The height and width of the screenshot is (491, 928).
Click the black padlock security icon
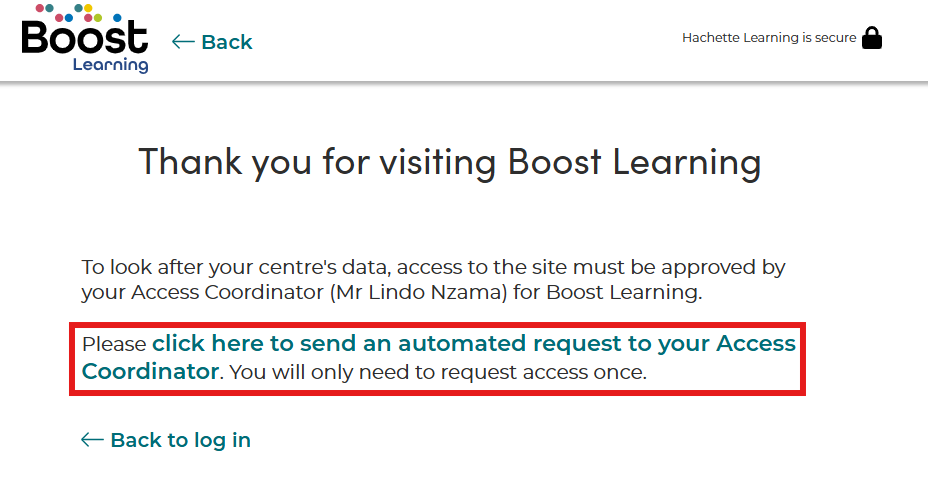pyautogui.click(x=872, y=38)
